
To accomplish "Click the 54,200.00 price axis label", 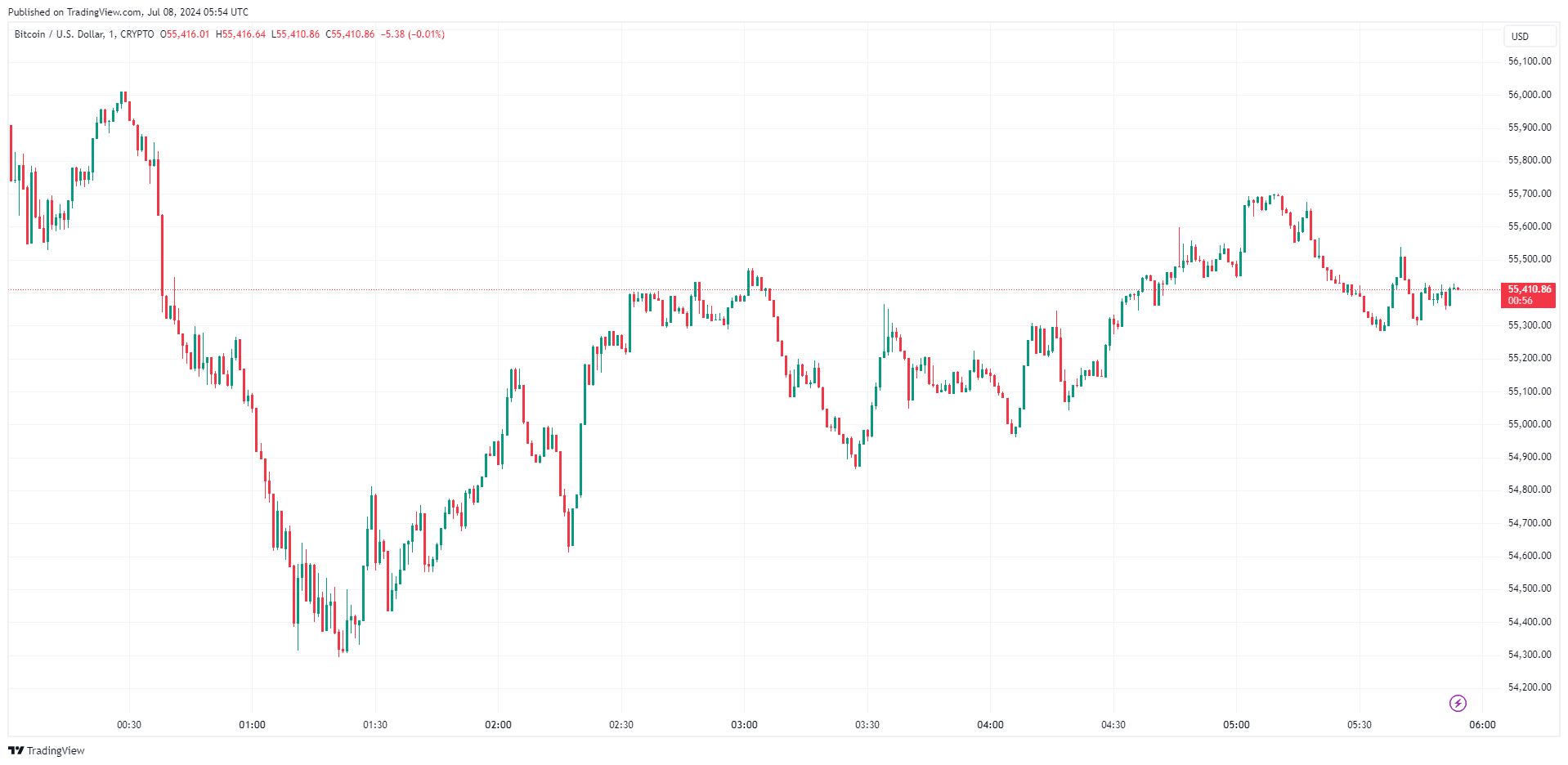I will (x=1530, y=687).
